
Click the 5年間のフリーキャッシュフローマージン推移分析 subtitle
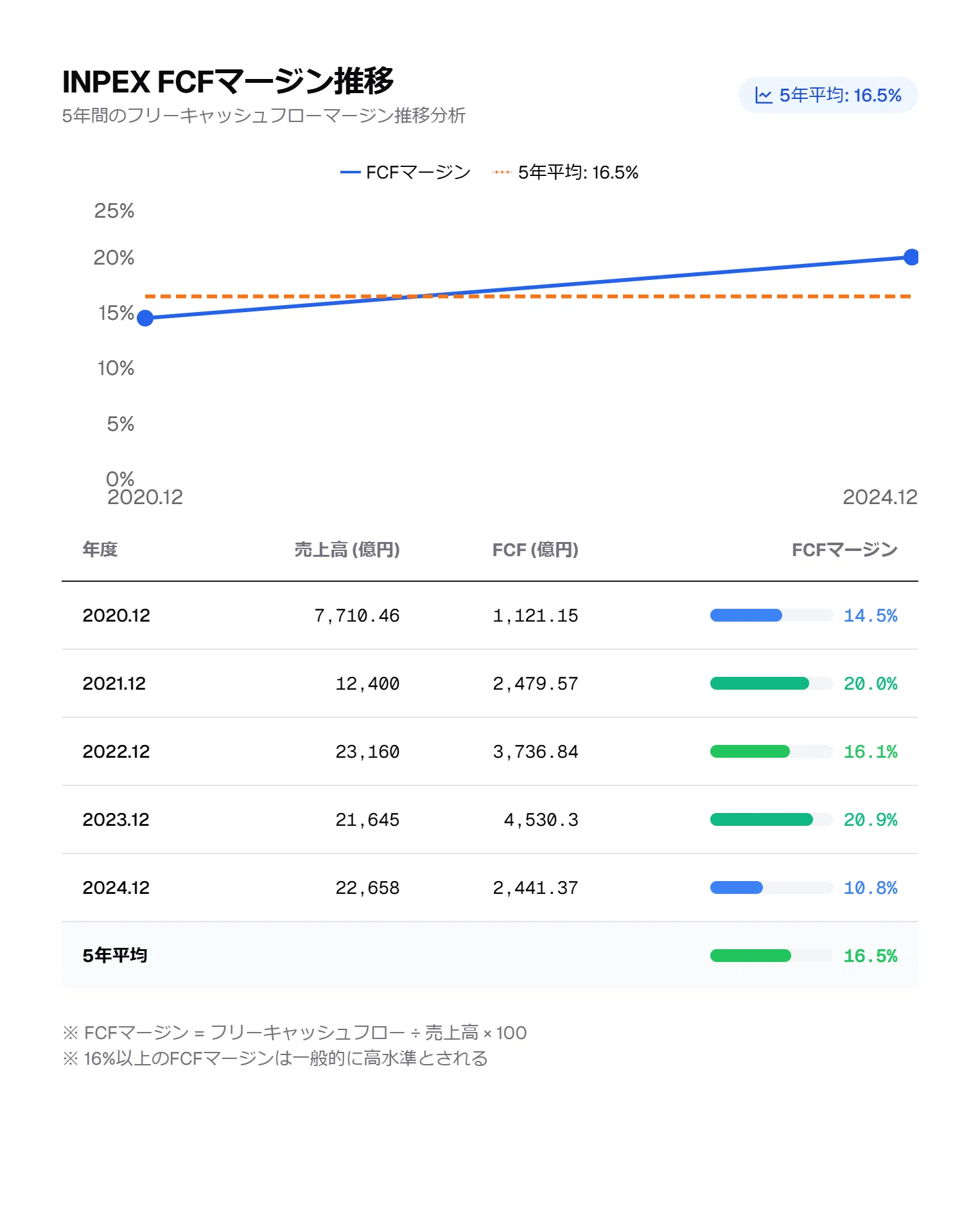tap(263, 116)
